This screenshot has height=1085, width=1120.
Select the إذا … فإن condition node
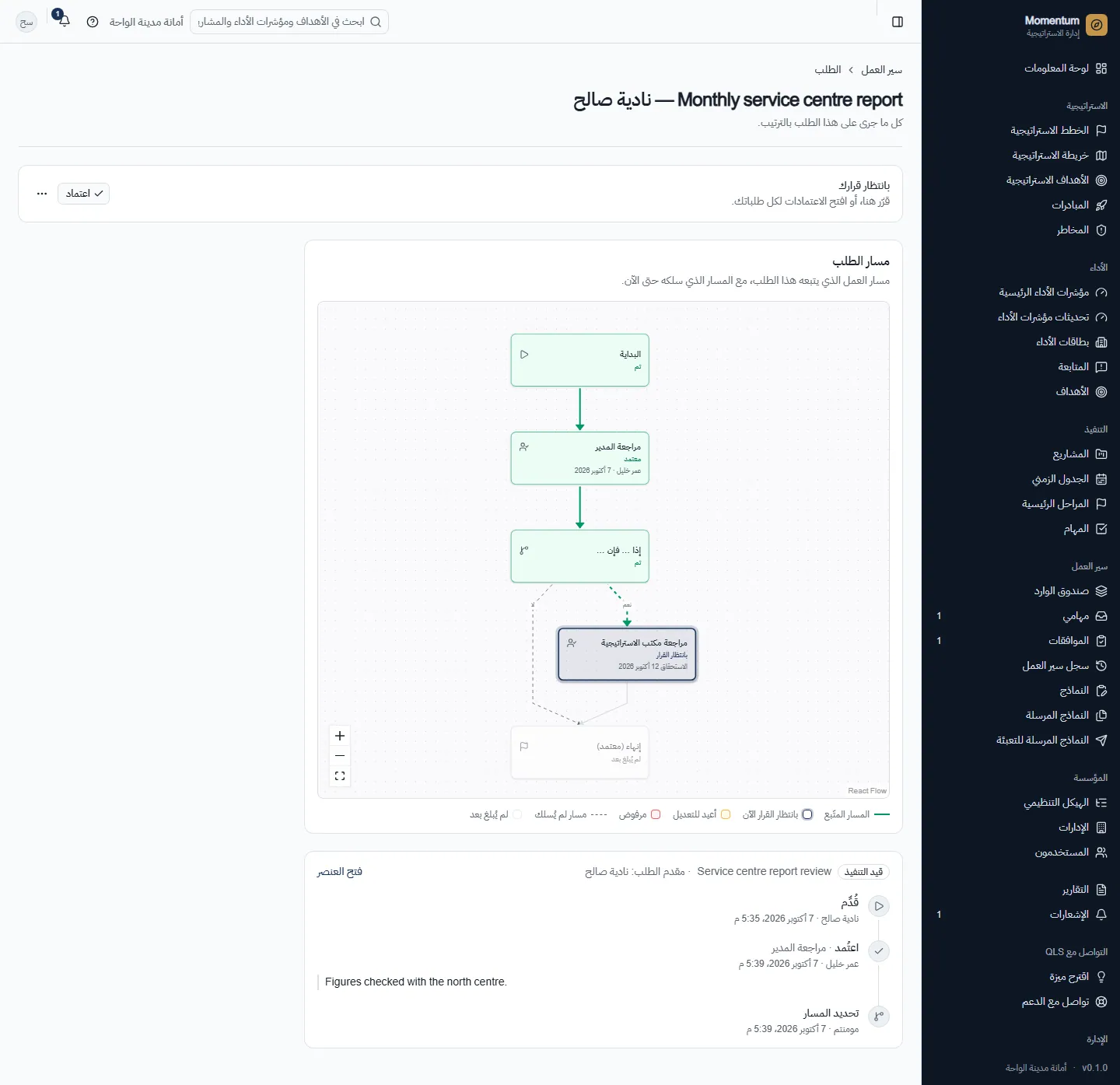[580, 556]
